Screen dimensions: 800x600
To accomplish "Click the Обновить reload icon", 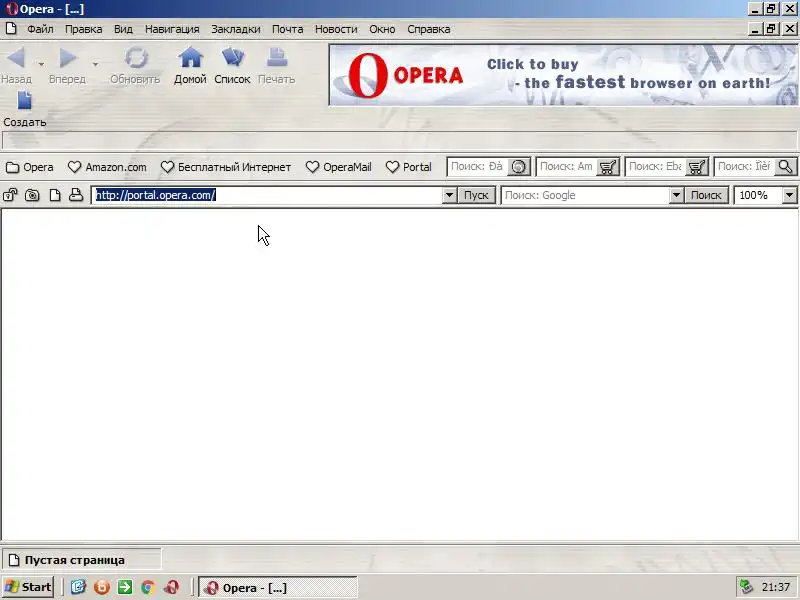I will 136,58.
